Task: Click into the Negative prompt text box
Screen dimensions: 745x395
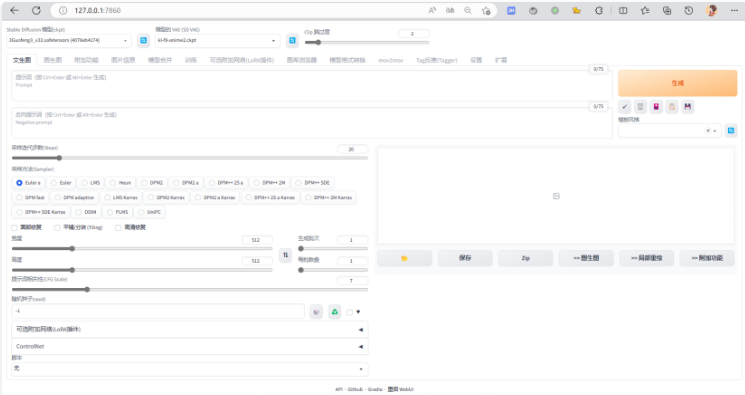Action: point(312,123)
